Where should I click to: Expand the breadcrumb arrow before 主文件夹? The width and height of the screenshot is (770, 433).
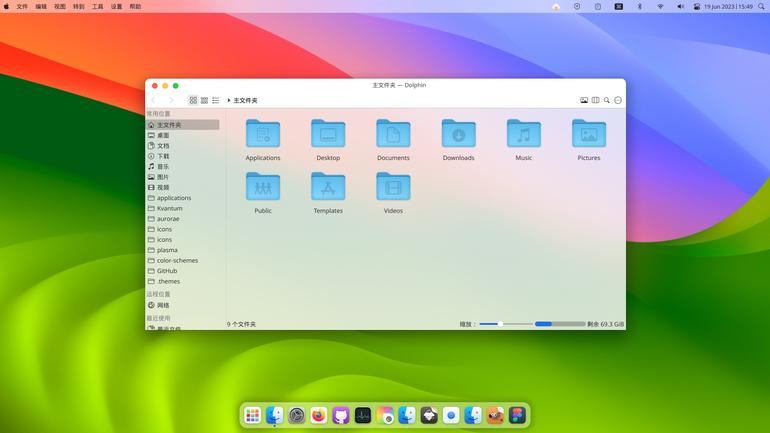[229, 100]
